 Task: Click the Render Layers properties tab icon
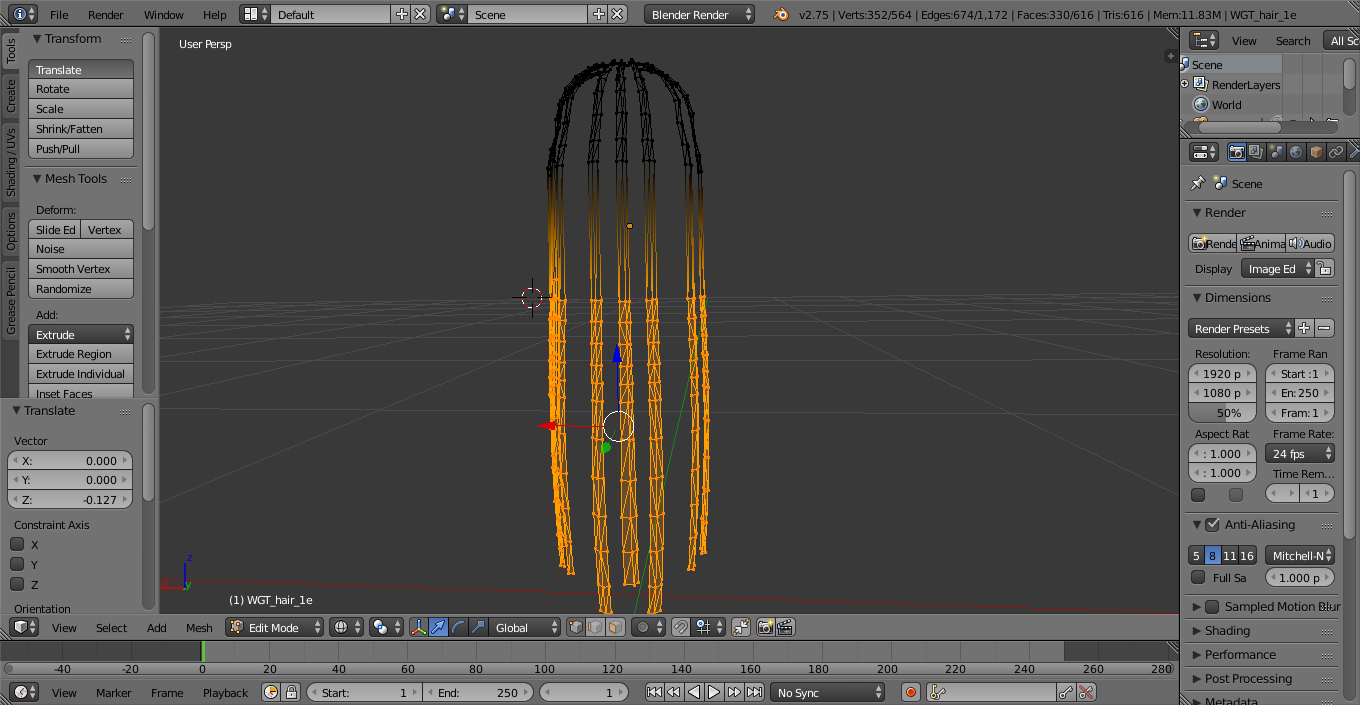[x=1256, y=152]
